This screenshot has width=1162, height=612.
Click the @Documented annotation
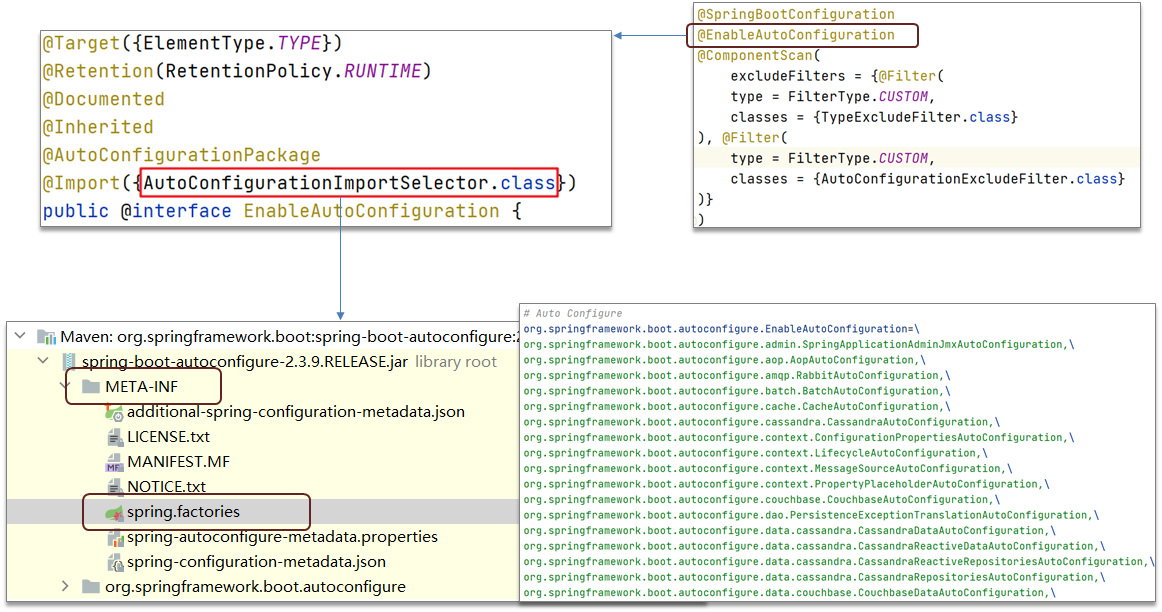pos(103,99)
